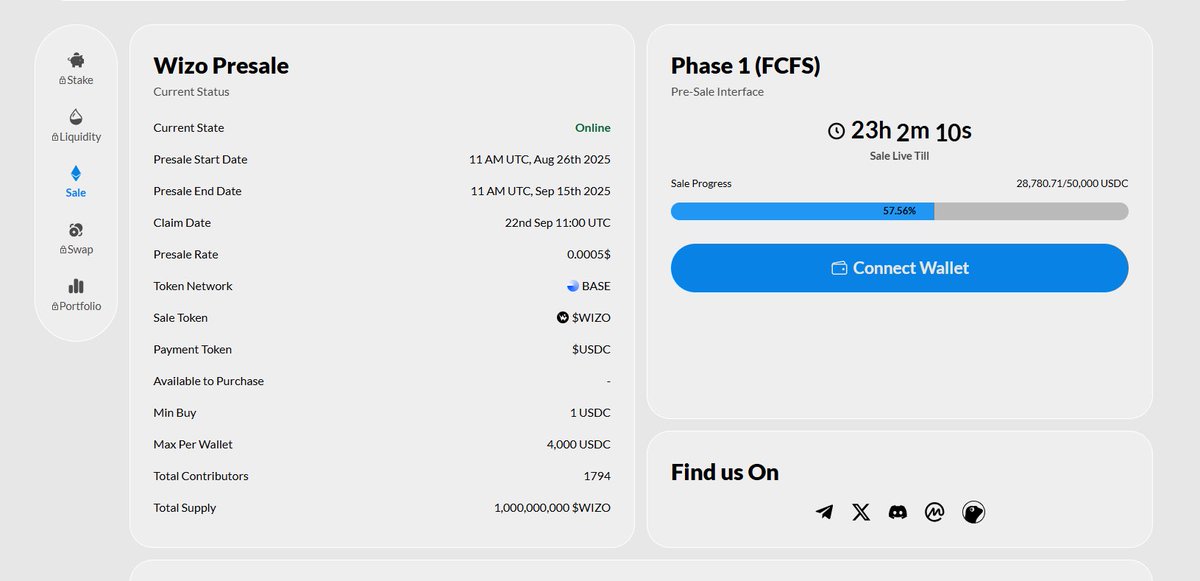1200x581 pixels.
Task: Click the '4,000 USDC' max per wallet value
Action: [578, 444]
